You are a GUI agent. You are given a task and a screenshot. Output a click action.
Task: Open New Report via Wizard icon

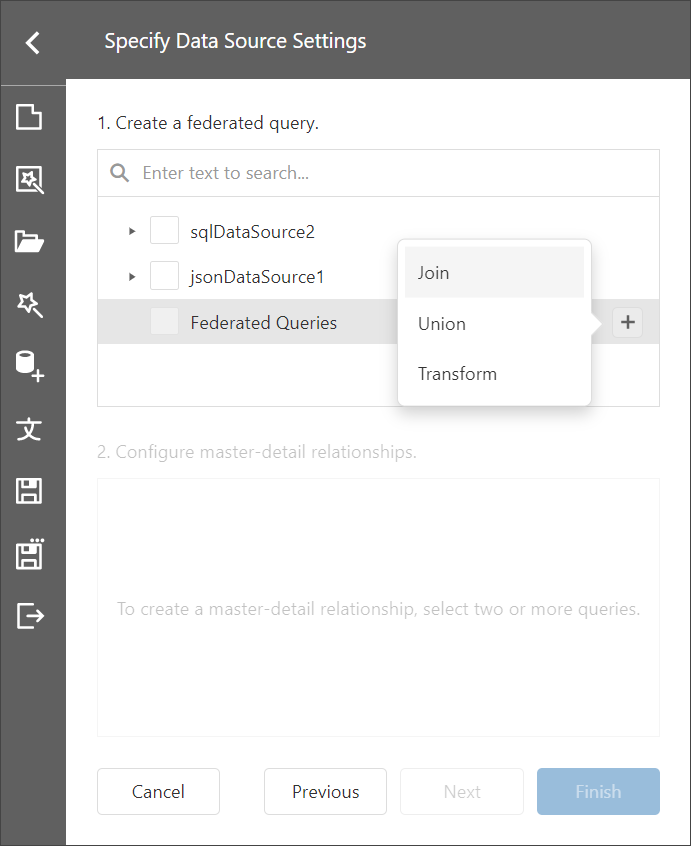(x=30, y=180)
